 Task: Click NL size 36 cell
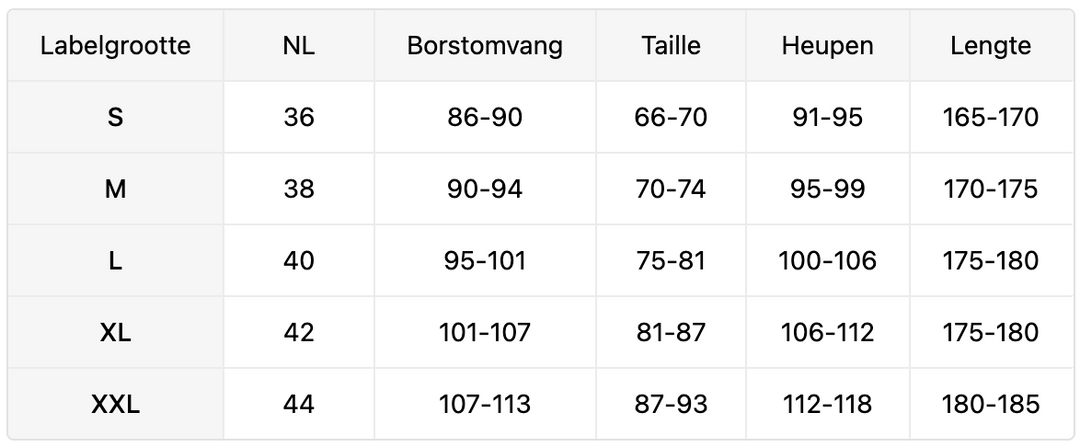coord(298,118)
